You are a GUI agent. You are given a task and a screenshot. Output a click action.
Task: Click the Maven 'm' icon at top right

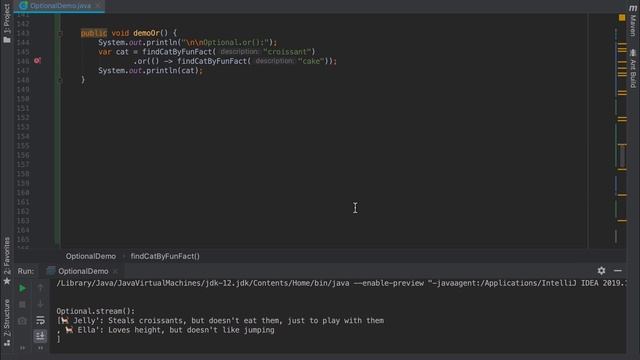[x=633, y=8]
